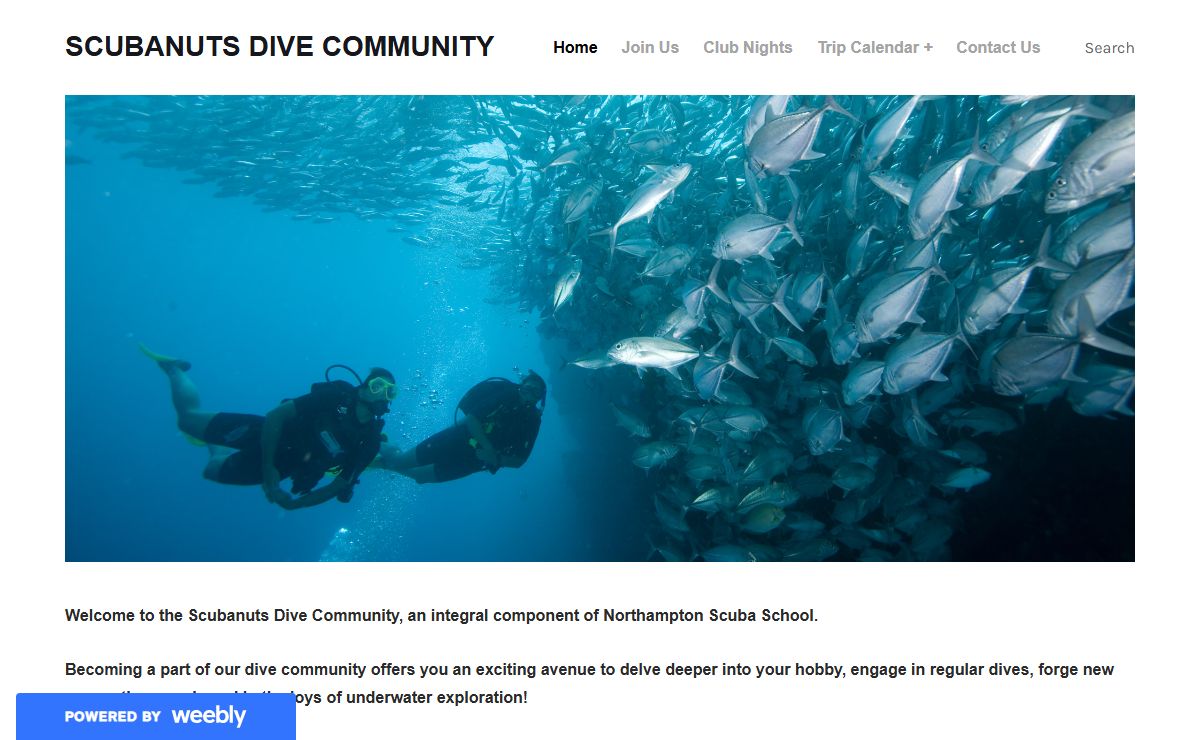Click the weebly logo in footer banner

coord(208,716)
